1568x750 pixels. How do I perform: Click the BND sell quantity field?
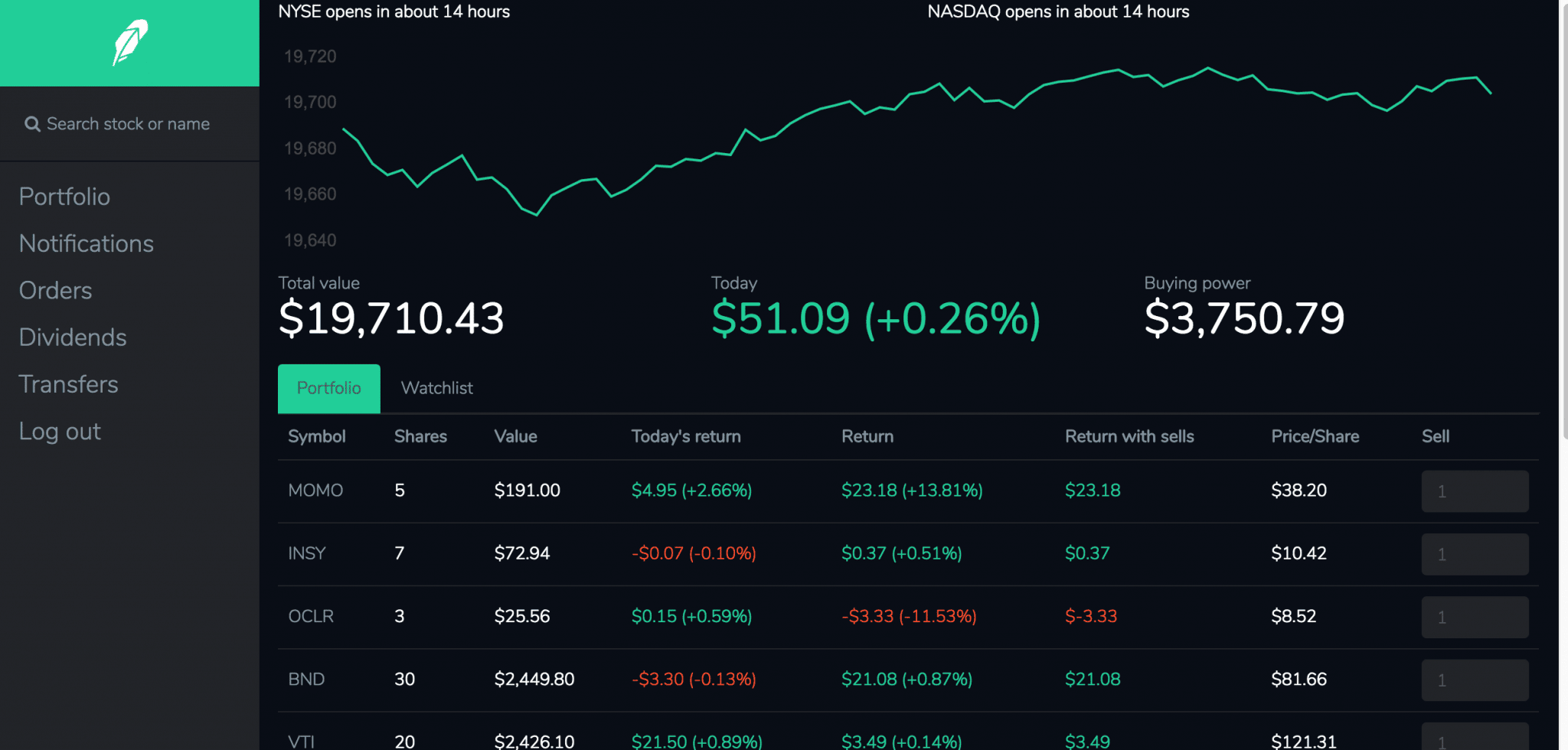pos(1474,680)
